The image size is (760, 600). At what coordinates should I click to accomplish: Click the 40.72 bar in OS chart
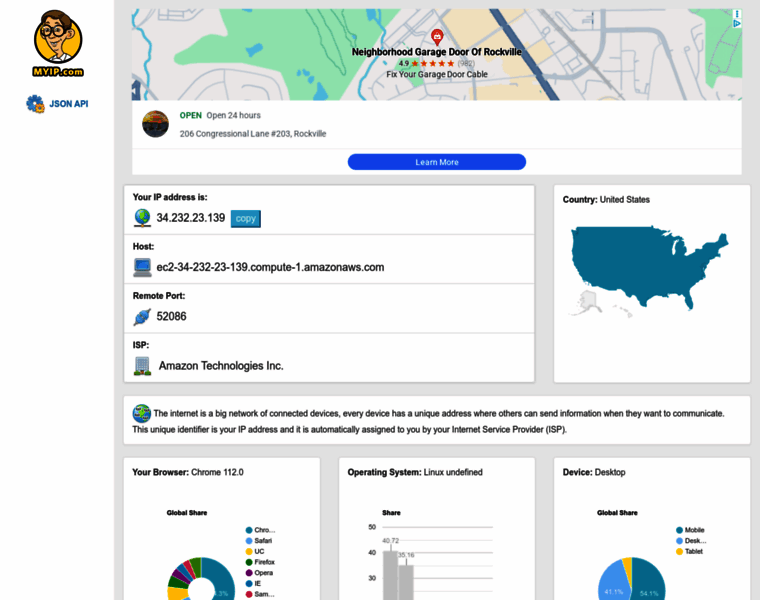coord(390,575)
